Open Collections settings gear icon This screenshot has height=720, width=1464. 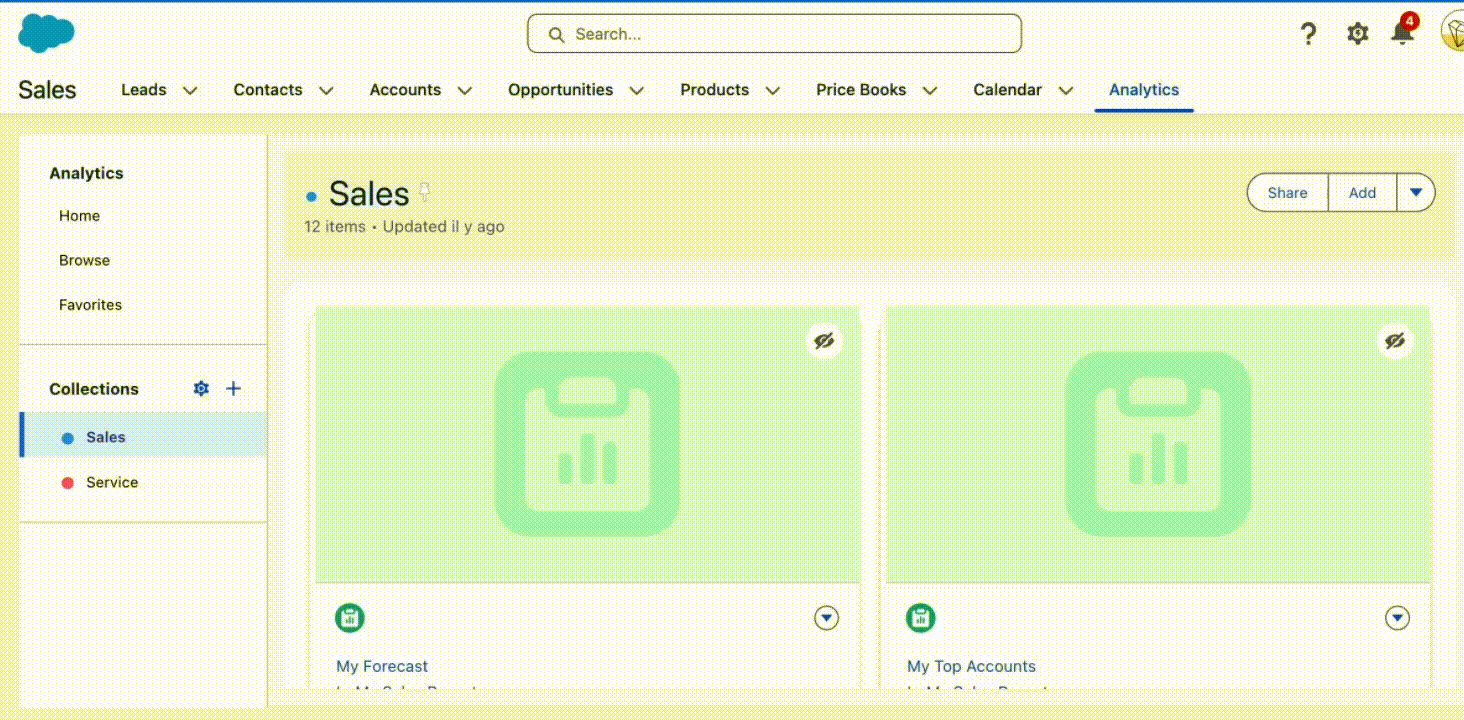tap(201, 388)
